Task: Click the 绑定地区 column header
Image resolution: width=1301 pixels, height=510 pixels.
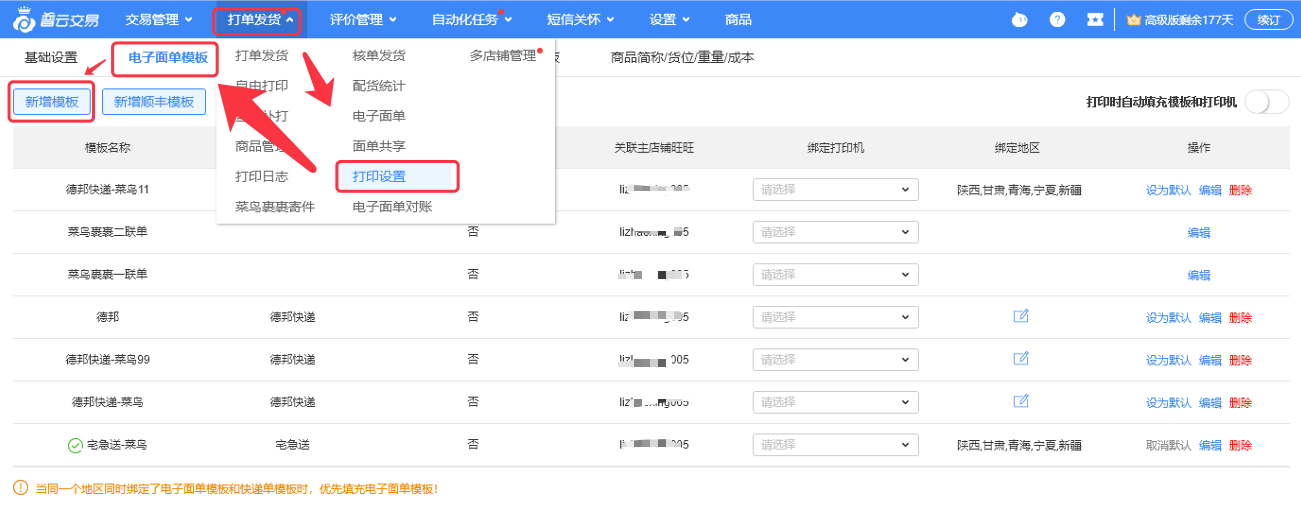Action: click(1018, 147)
